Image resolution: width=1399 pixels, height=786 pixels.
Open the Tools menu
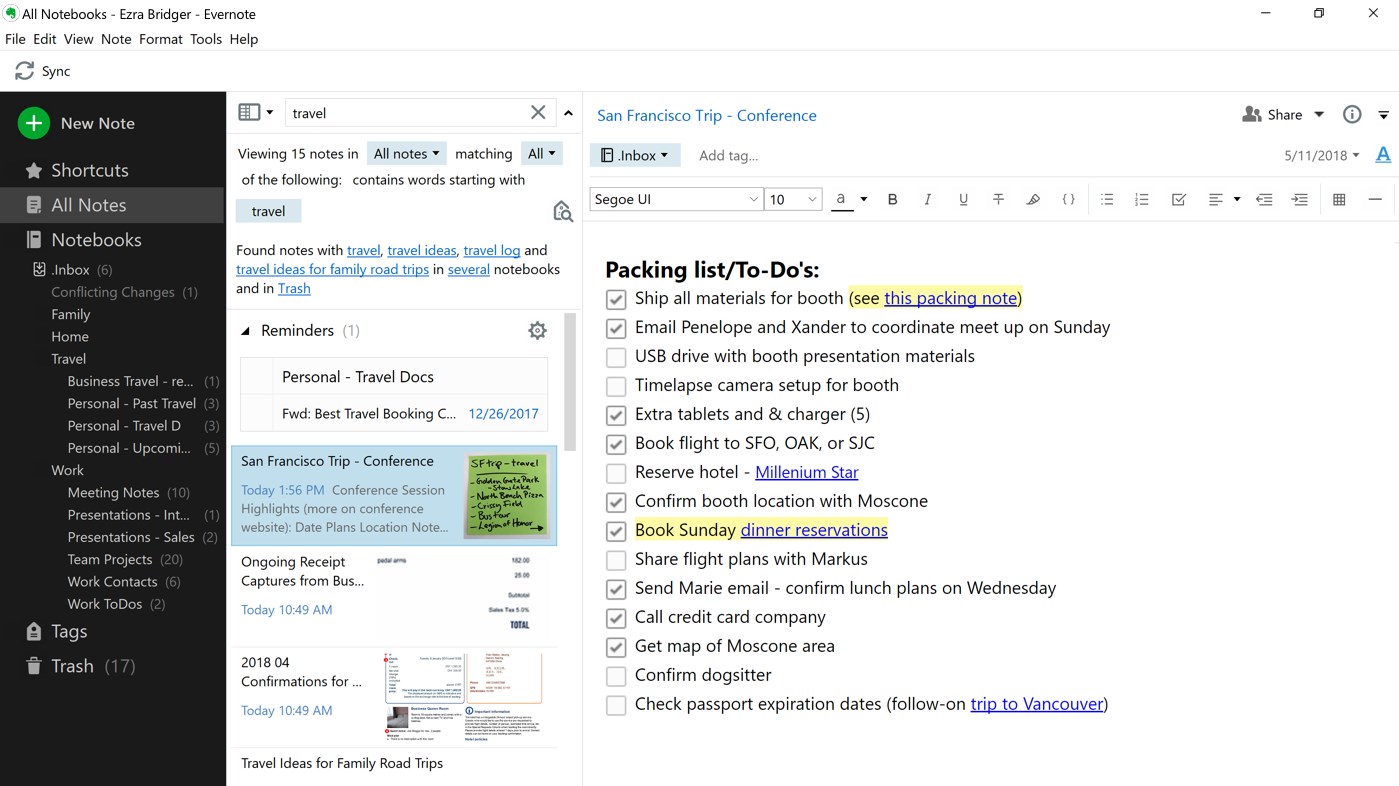(206, 39)
